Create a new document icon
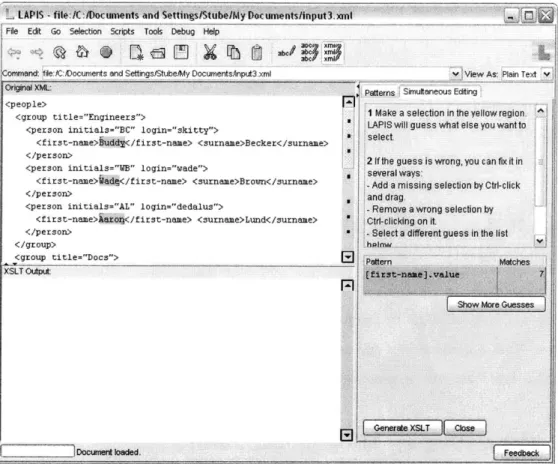Viewport: 558px width, 464px height. (x=136, y=52)
